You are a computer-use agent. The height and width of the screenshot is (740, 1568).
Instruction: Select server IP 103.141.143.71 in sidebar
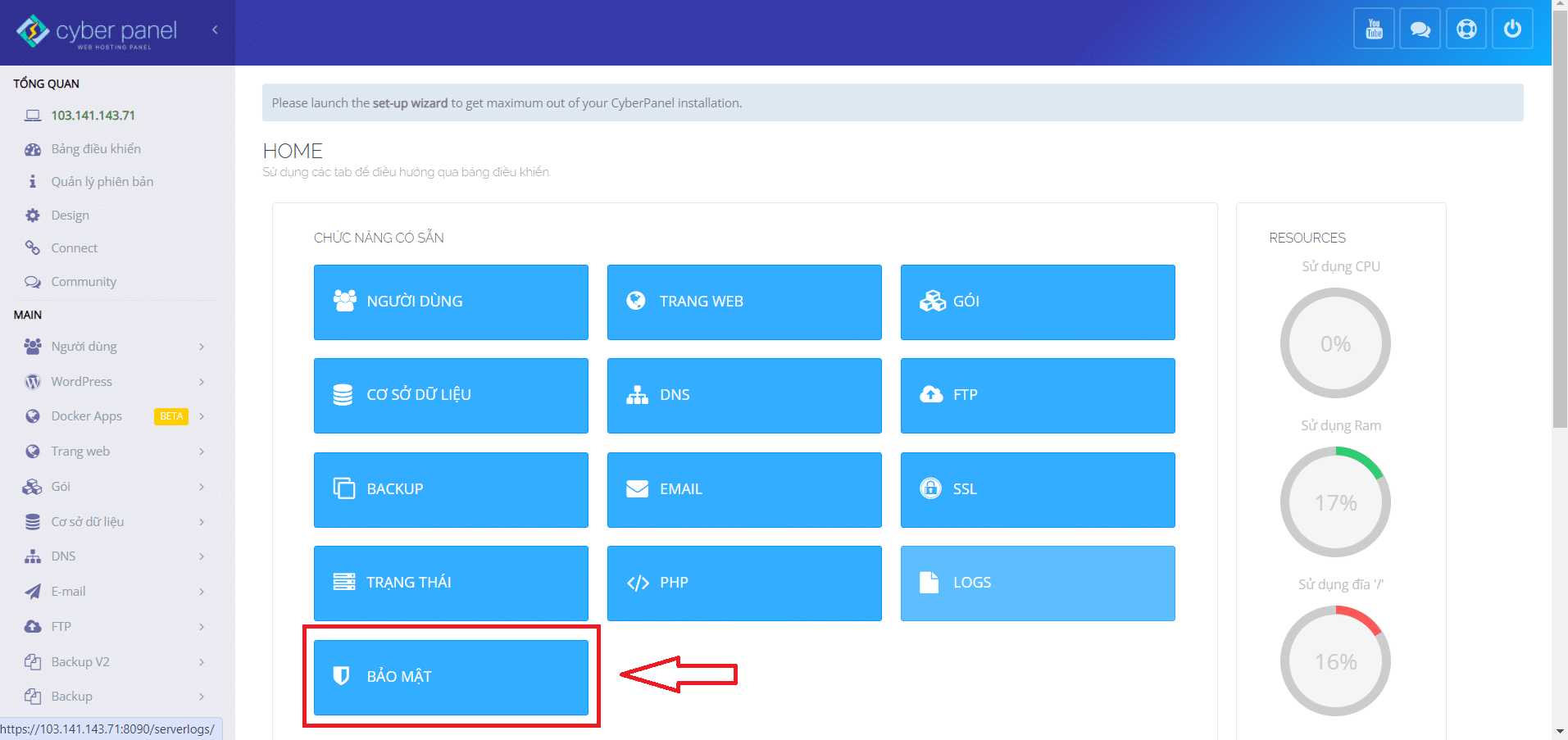(93, 116)
